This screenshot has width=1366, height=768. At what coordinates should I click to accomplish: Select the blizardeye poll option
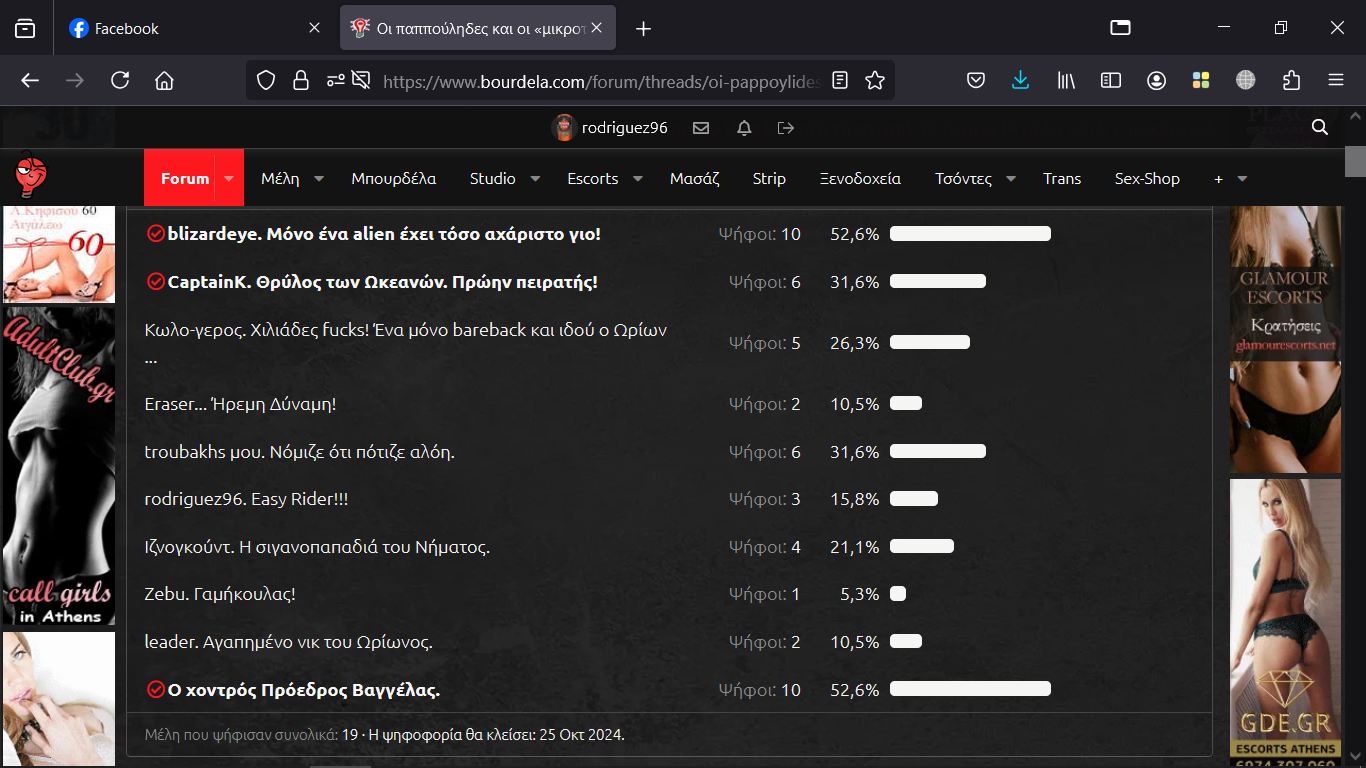coord(383,234)
